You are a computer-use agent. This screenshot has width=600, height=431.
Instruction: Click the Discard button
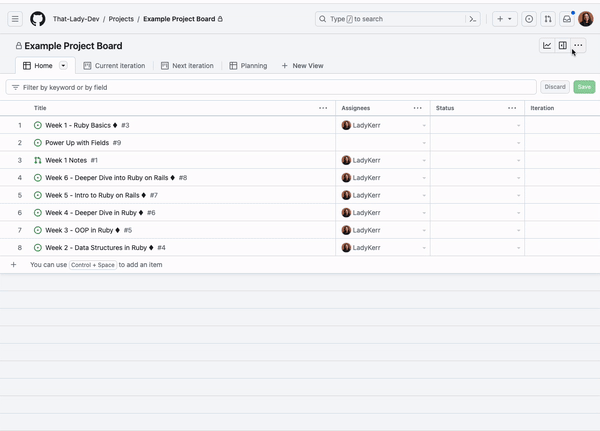coord(554,87)
